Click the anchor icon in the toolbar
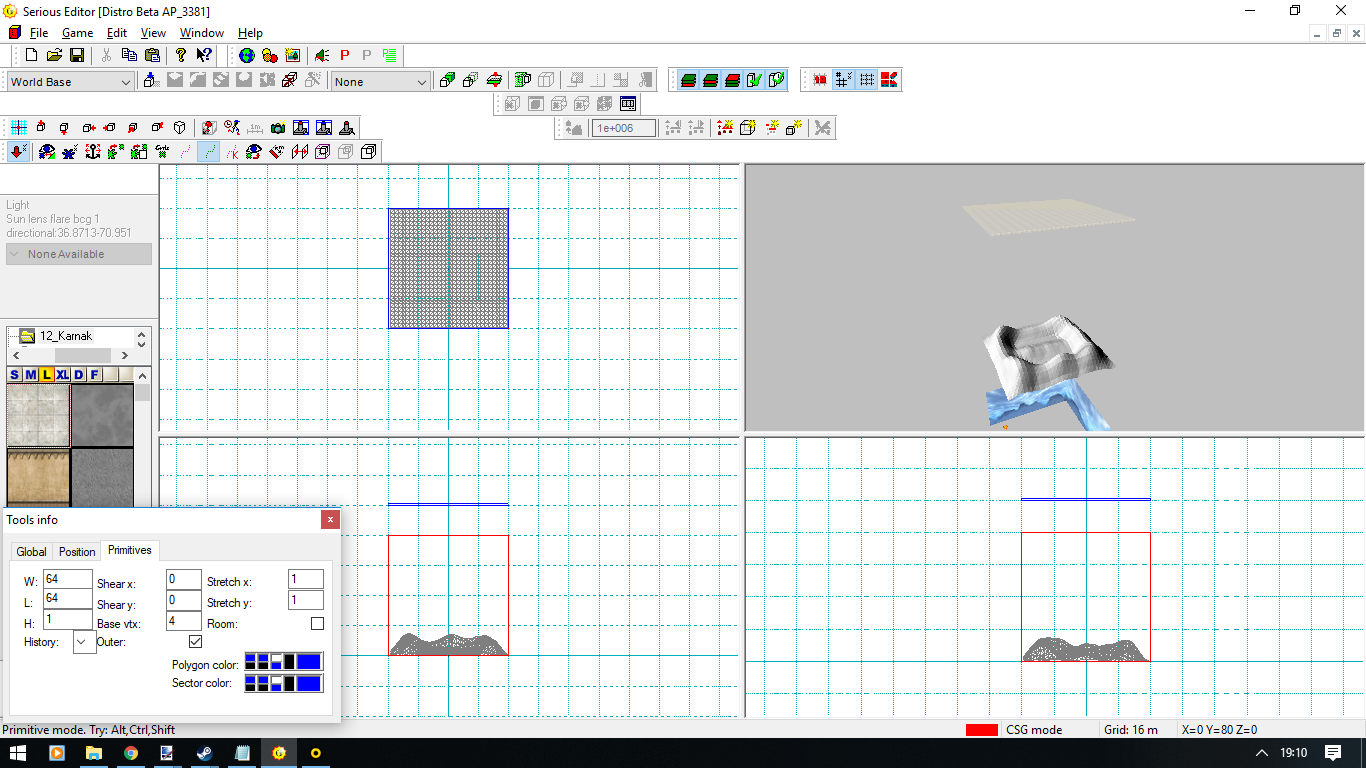The width and height of the screenshot is (1366, 768). tap(93, 152)
